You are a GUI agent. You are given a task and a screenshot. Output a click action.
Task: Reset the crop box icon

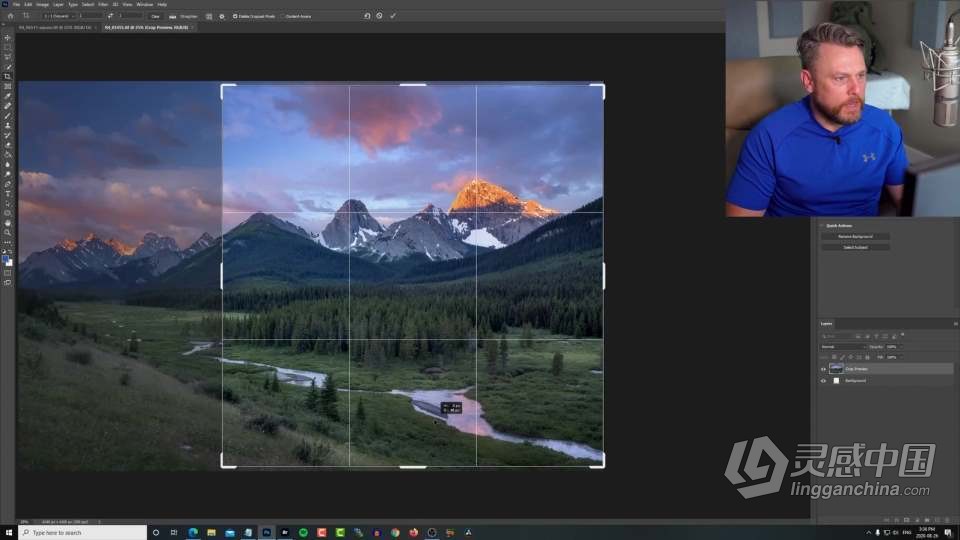(367, 16)
